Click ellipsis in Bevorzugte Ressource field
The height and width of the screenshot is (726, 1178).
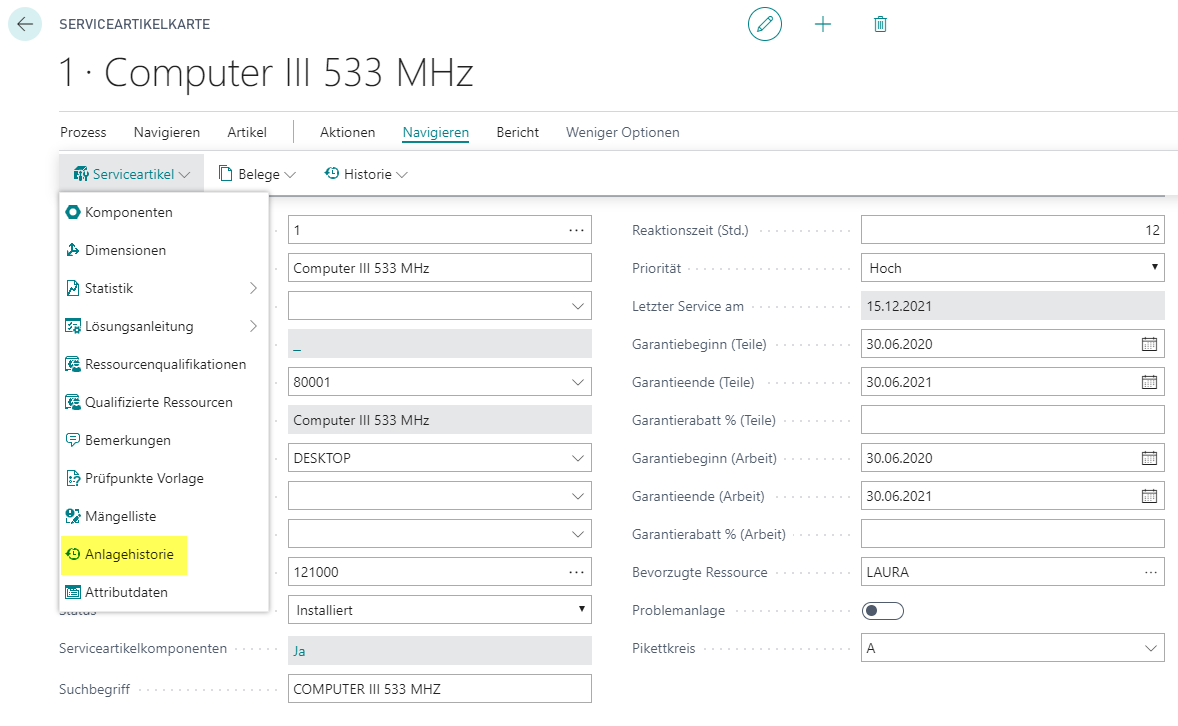(1150, 572)
